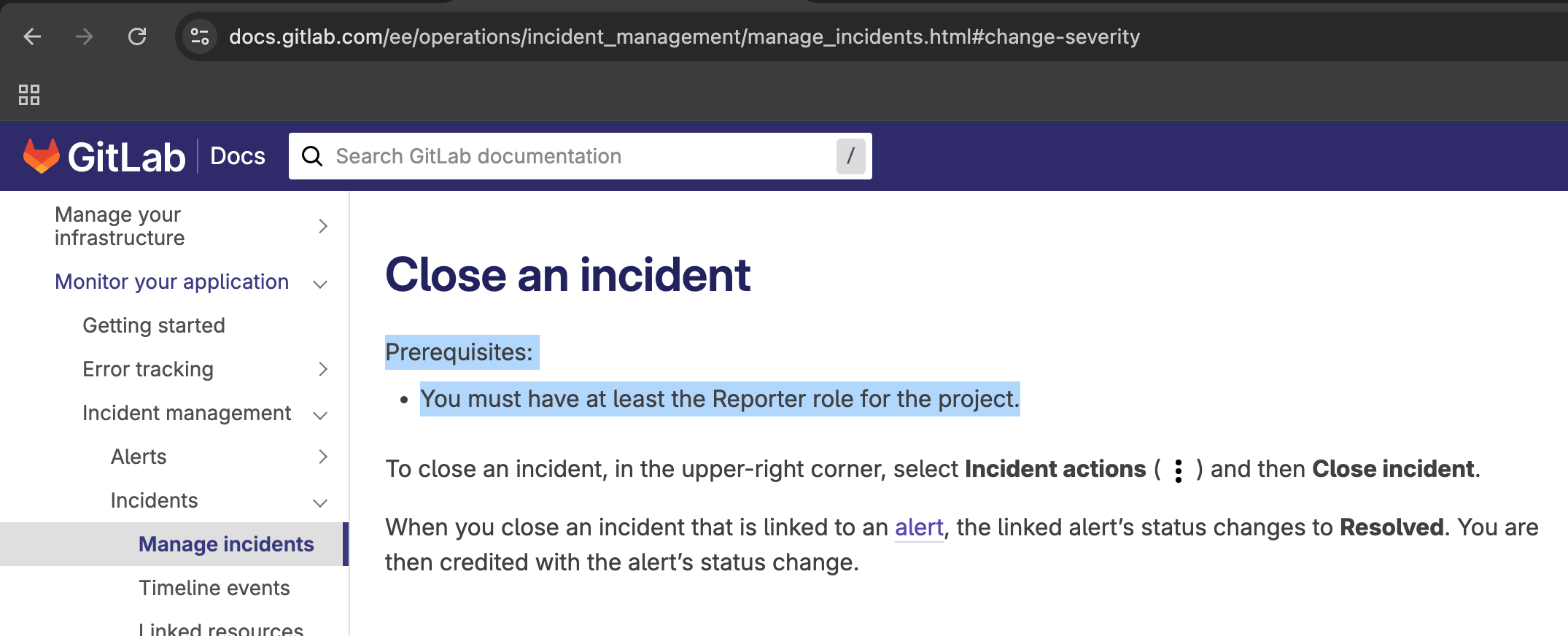Click the search magnifier icon
The height and width of the screenshot is (636, 1568).
pos(312,156)
